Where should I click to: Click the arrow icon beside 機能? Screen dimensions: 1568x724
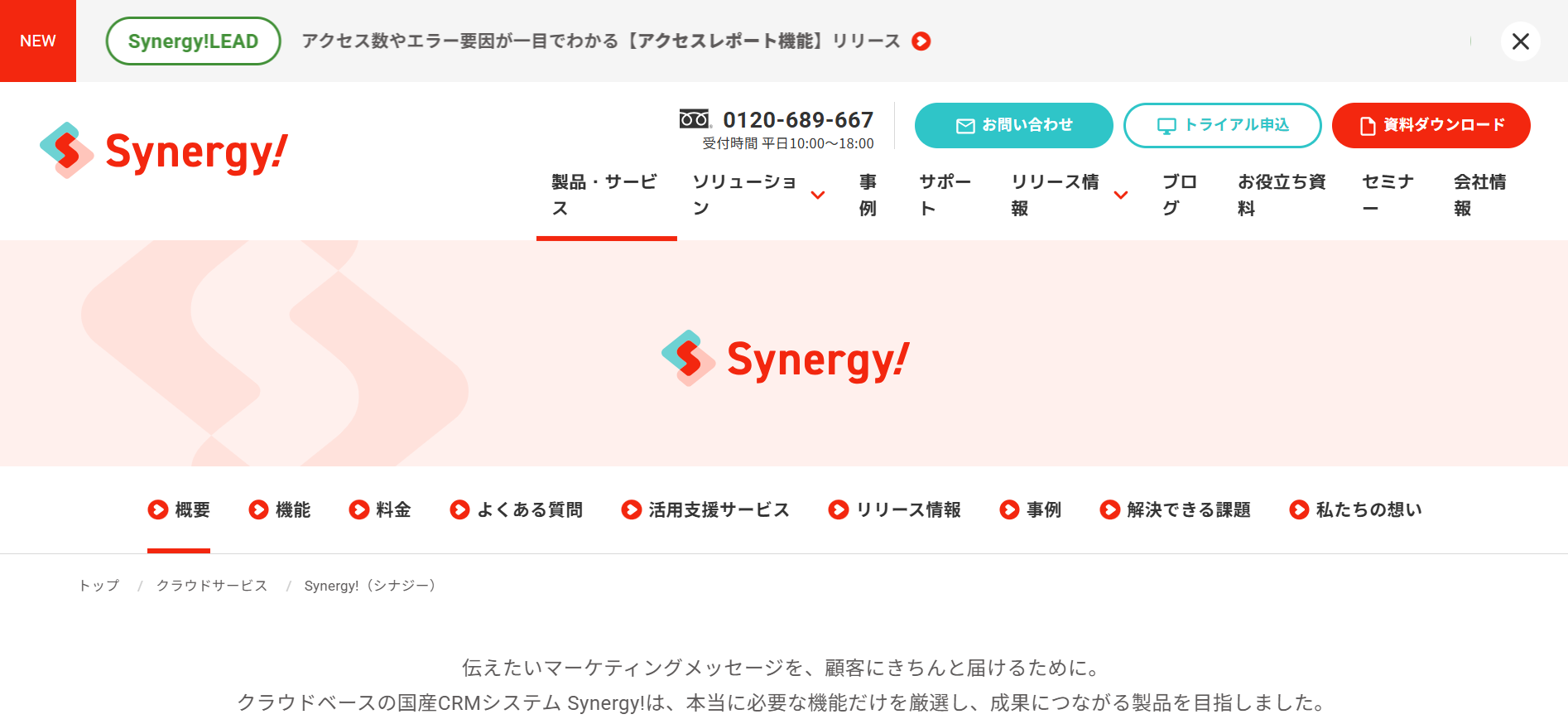coord(258,509)
